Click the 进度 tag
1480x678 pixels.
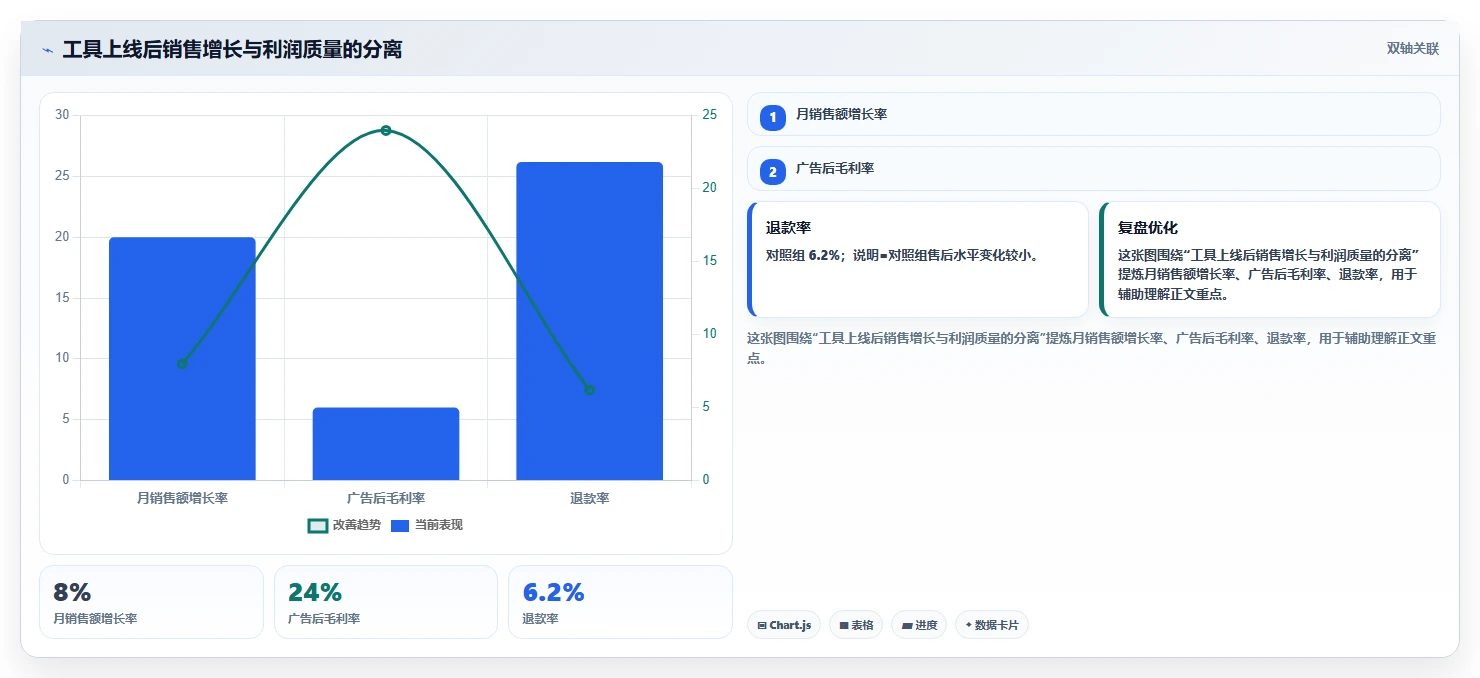pos(919,625)
